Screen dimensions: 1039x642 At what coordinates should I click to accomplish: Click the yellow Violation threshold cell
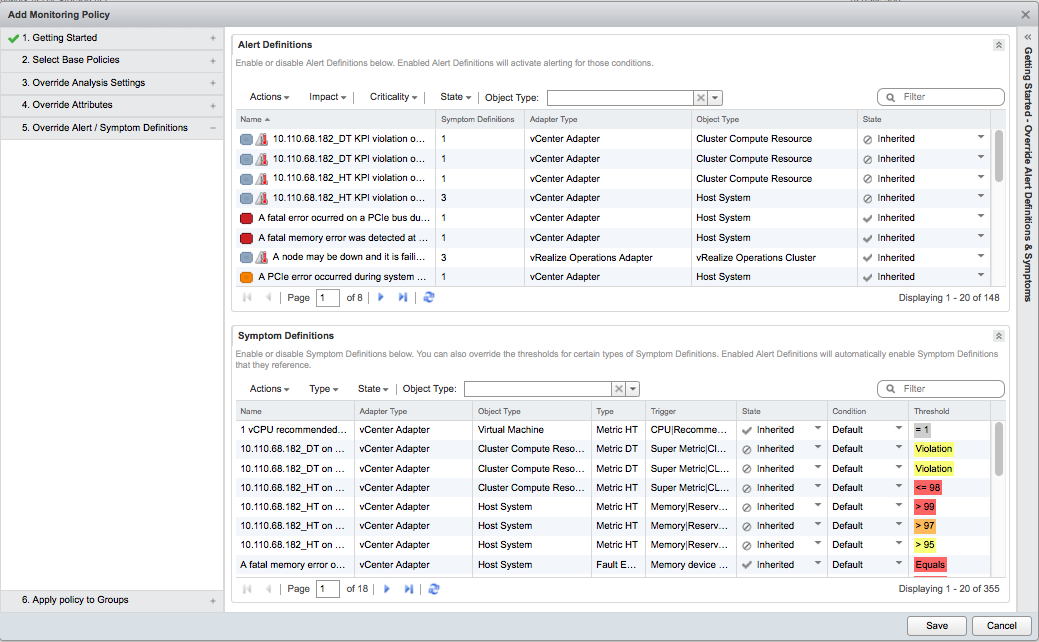(933, 449)
